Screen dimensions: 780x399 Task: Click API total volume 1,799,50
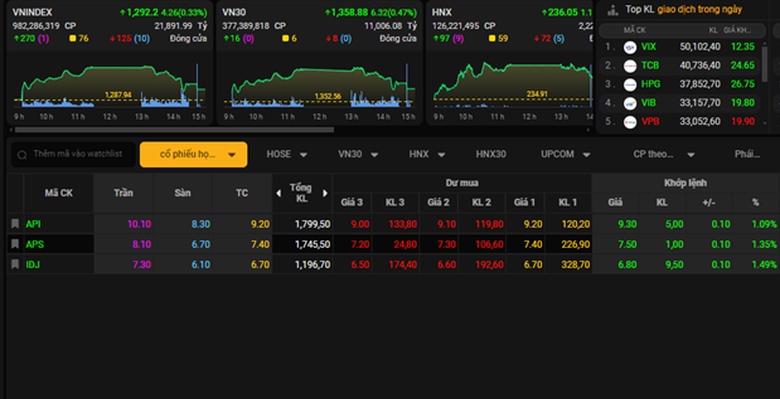click(x=312, y=224)
